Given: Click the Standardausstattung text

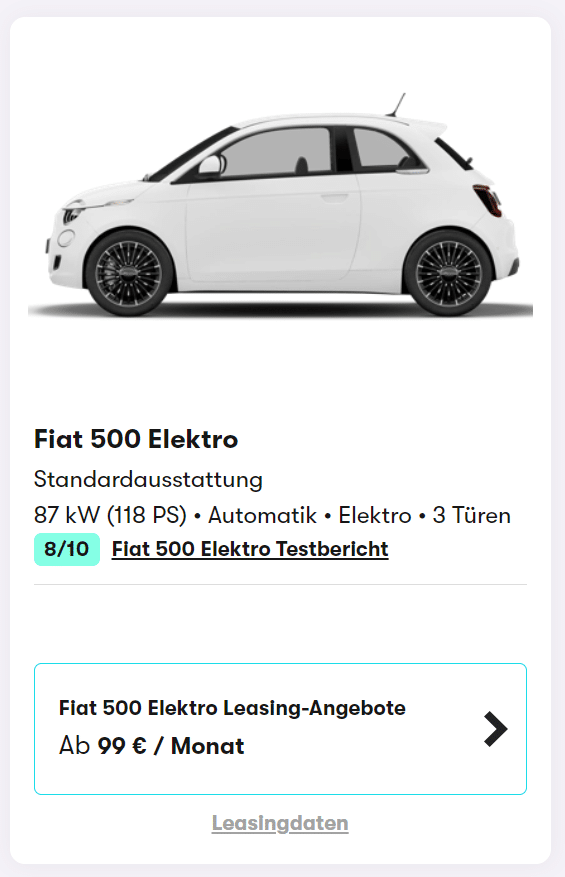Looking at the screenshot, I should point(148,479).
